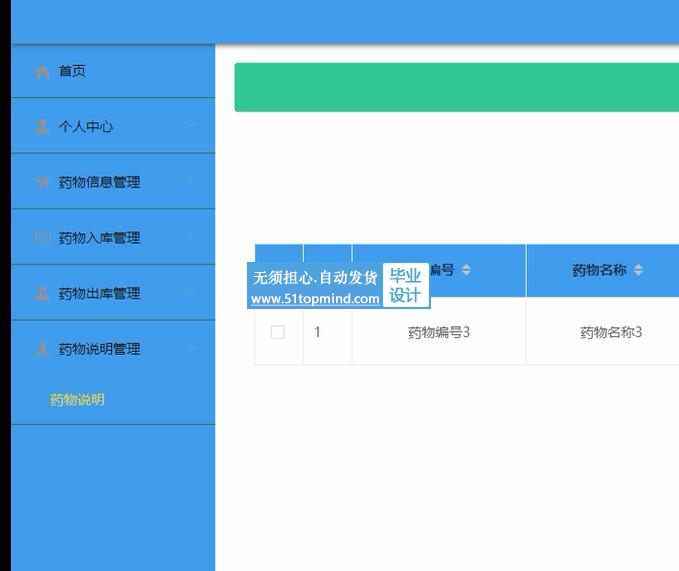Open the 首页 menu item
Screen dimensions: 679x571
pyautogui.click(x=113, y=71)
